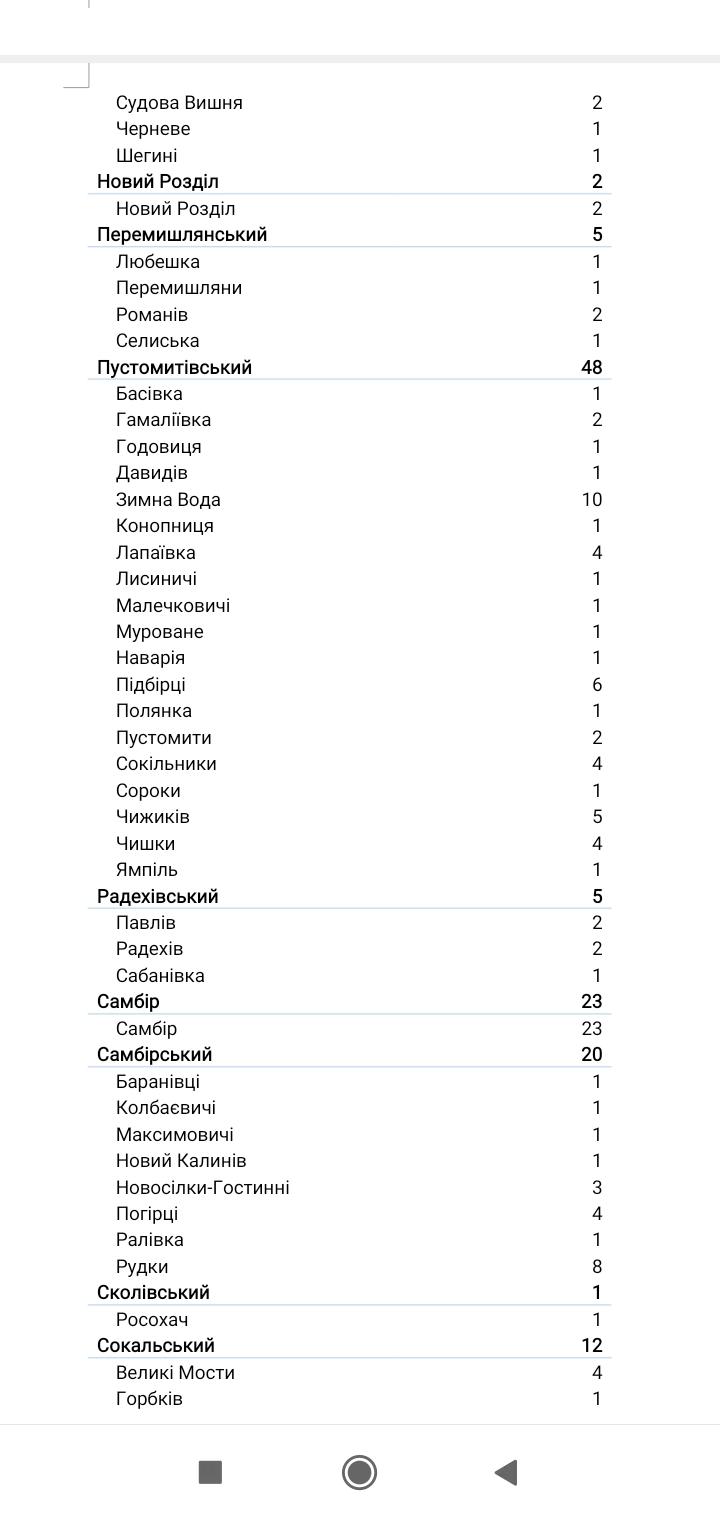The image size is (720, 1520).
Task: Click the Гамаліївка row
Action: [163, 420]
